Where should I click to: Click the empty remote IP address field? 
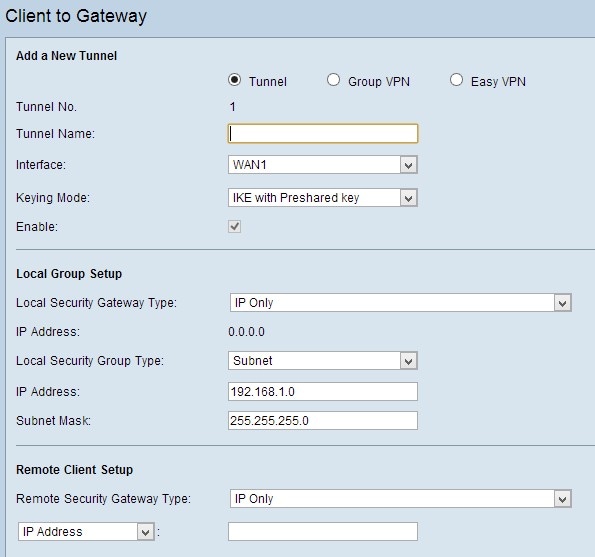[323, 532]
